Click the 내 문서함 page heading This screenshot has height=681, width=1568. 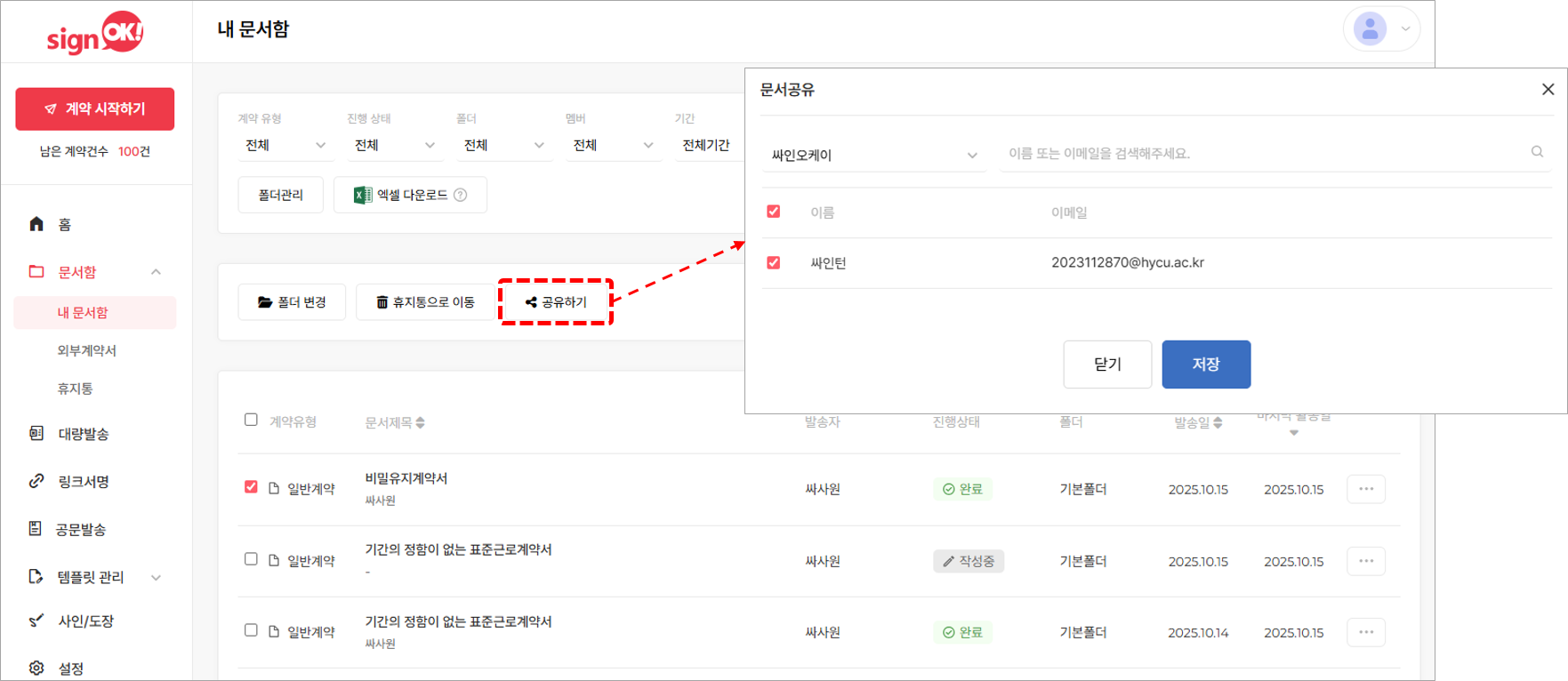point(253,29)
